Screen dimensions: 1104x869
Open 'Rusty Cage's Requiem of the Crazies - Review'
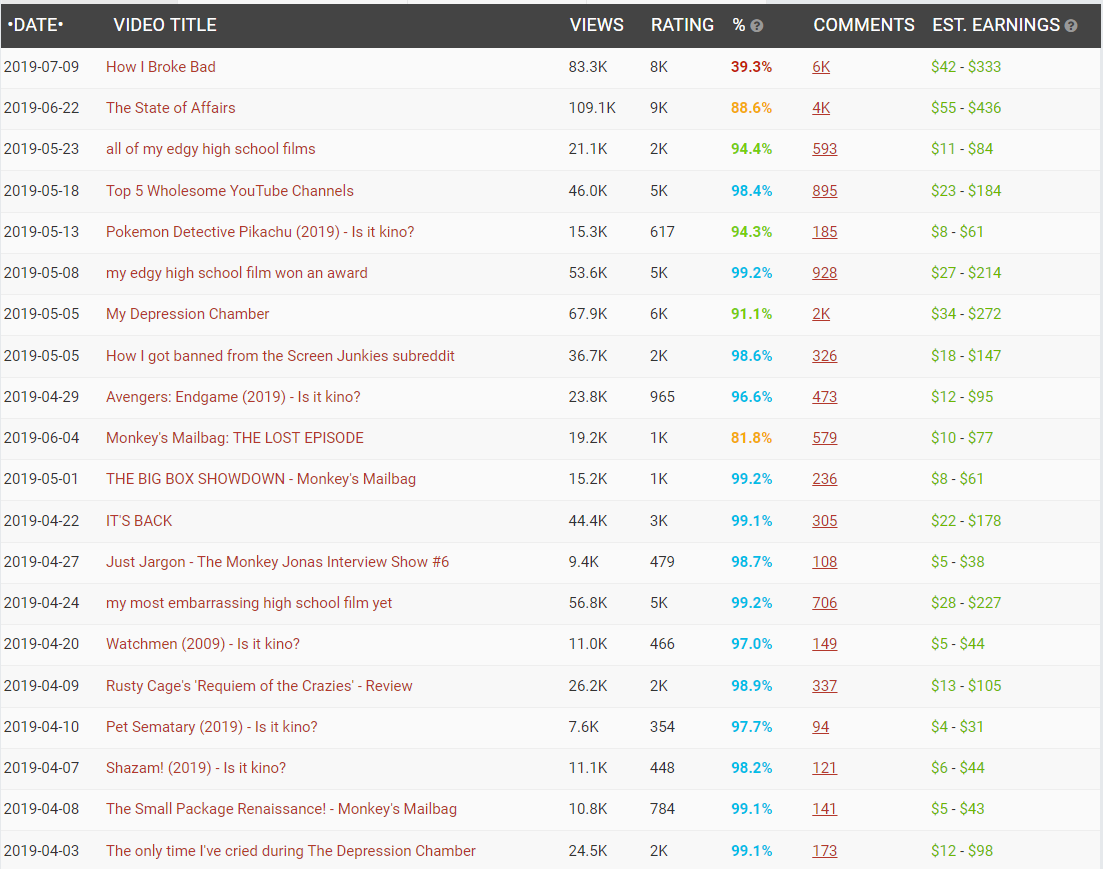pyautogui.click(x=259, y=686)
